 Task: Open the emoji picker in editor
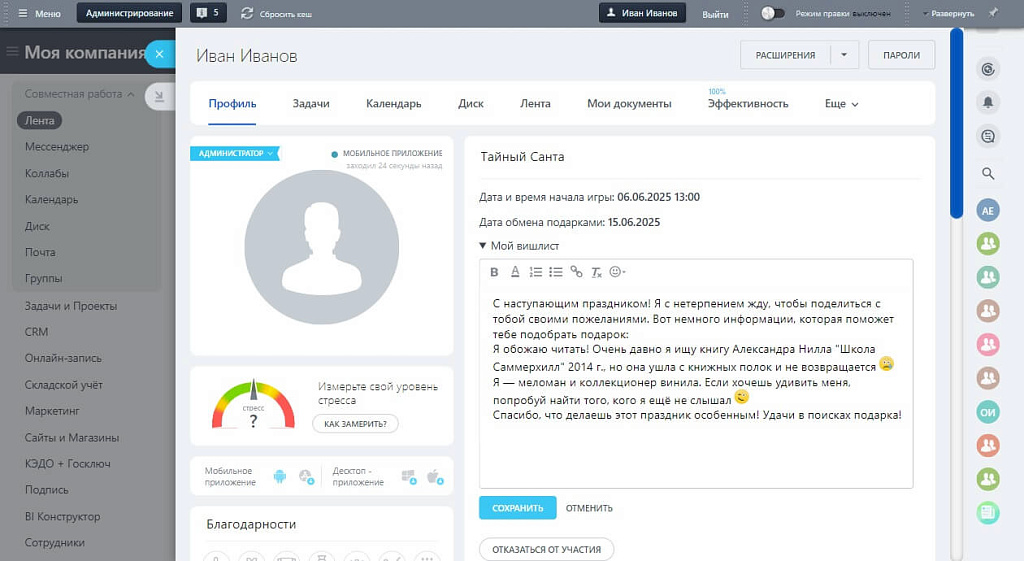point(617,272)
